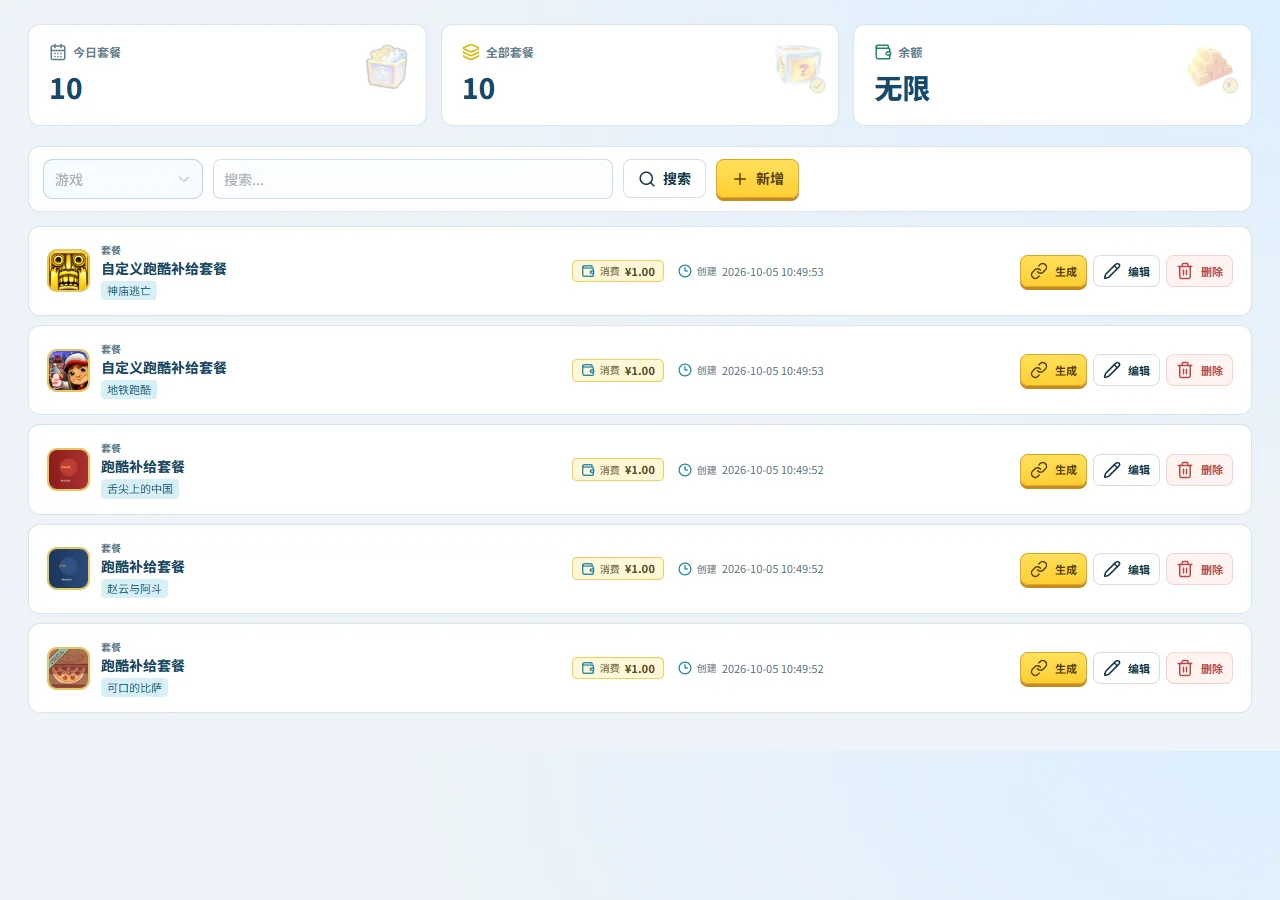Delete the 赵云与阿斗 package row
The width and height of the screenshot is (1280, 900).
(1199, 569)
